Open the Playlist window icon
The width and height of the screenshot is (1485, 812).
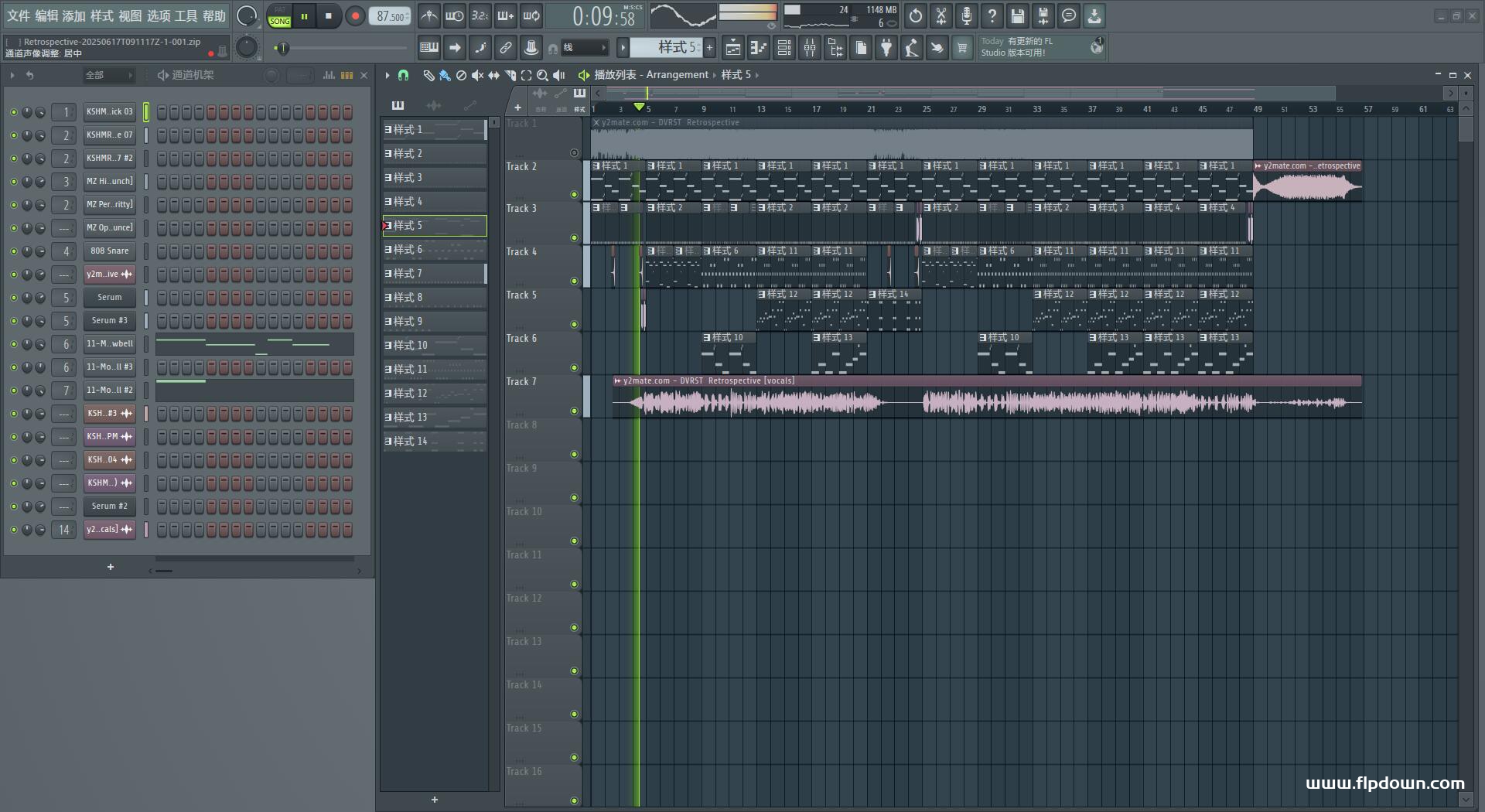pos(733,48)
